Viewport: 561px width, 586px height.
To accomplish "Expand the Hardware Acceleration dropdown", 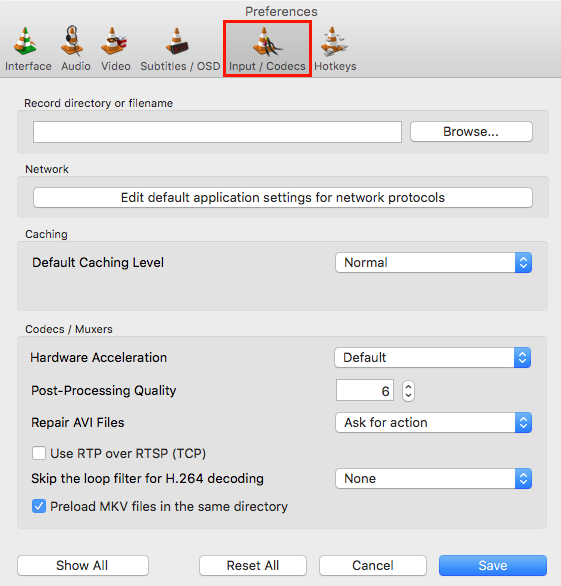I will pyautogui.click(x=432, y=358).
